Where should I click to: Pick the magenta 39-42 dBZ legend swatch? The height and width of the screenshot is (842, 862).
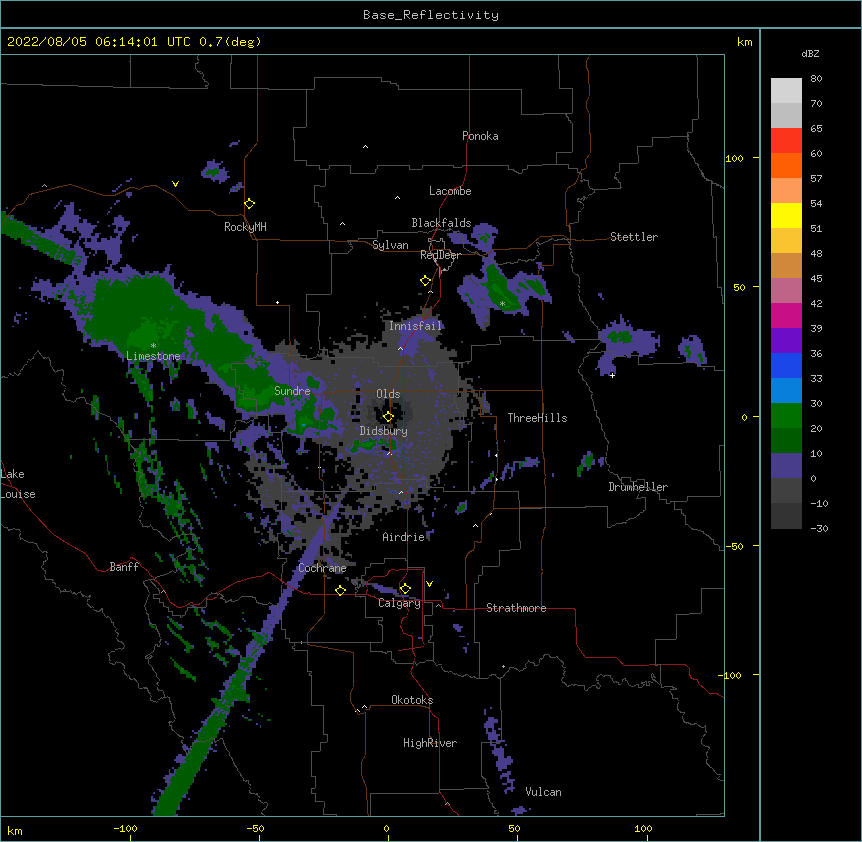coord(786,315)
